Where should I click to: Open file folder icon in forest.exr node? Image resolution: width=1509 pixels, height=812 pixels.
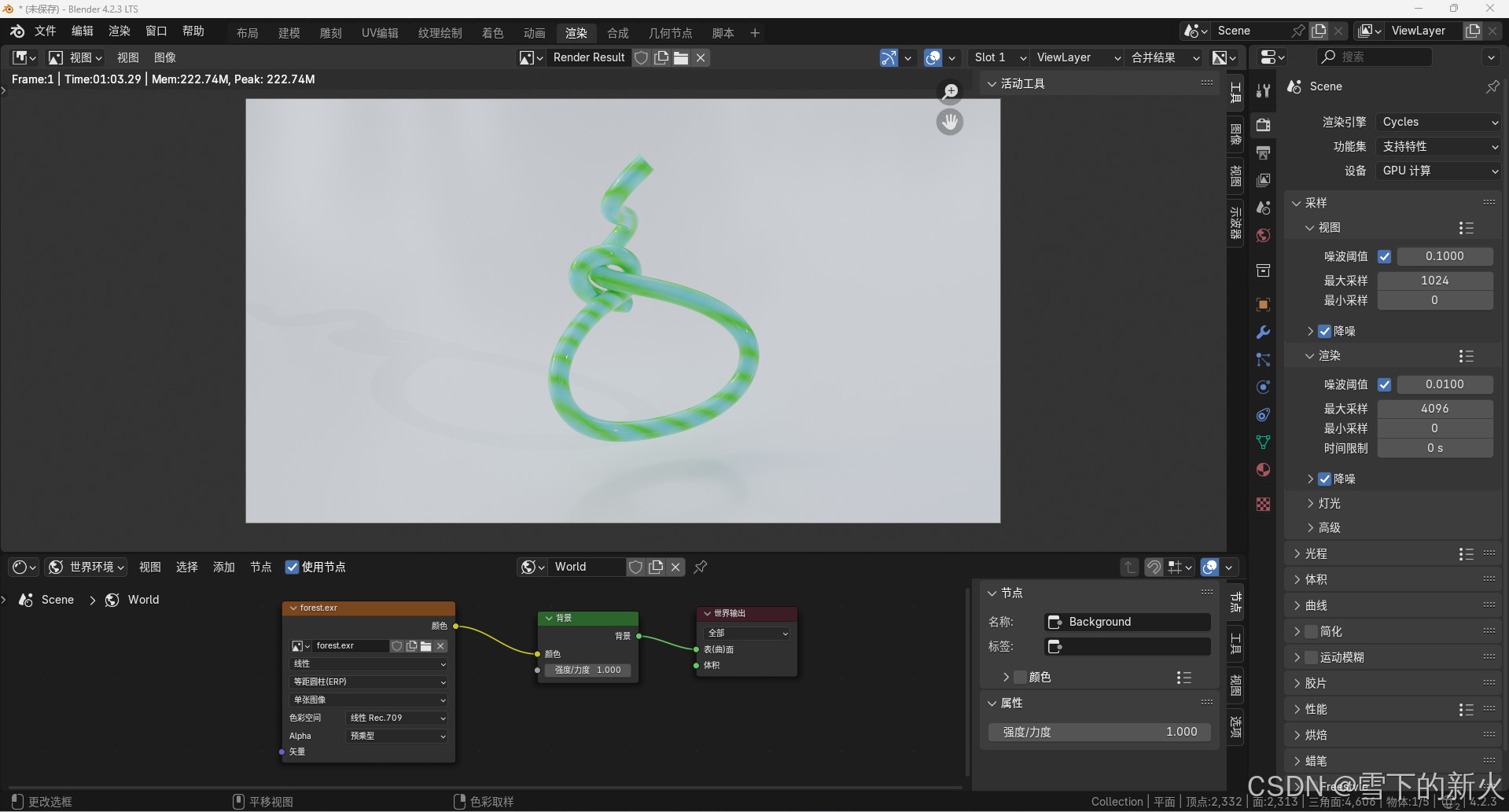pyautogui.click(x=426, y=646)
